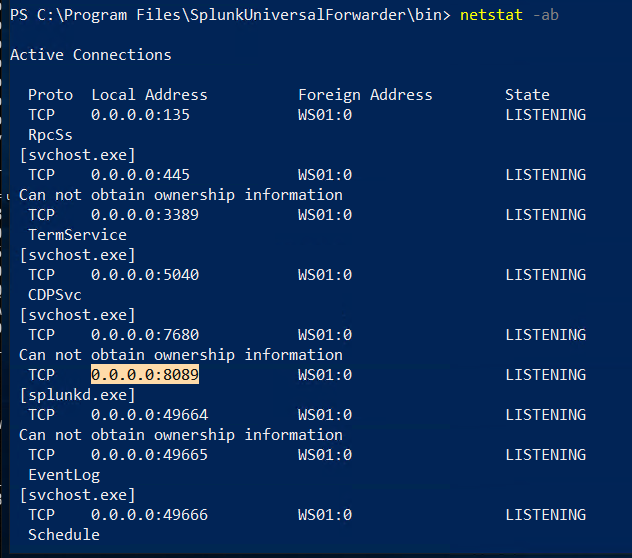This screenshot has height=558, width=632.
Task: Click the PowerShell prompt path text
Action: pos(230,15)
